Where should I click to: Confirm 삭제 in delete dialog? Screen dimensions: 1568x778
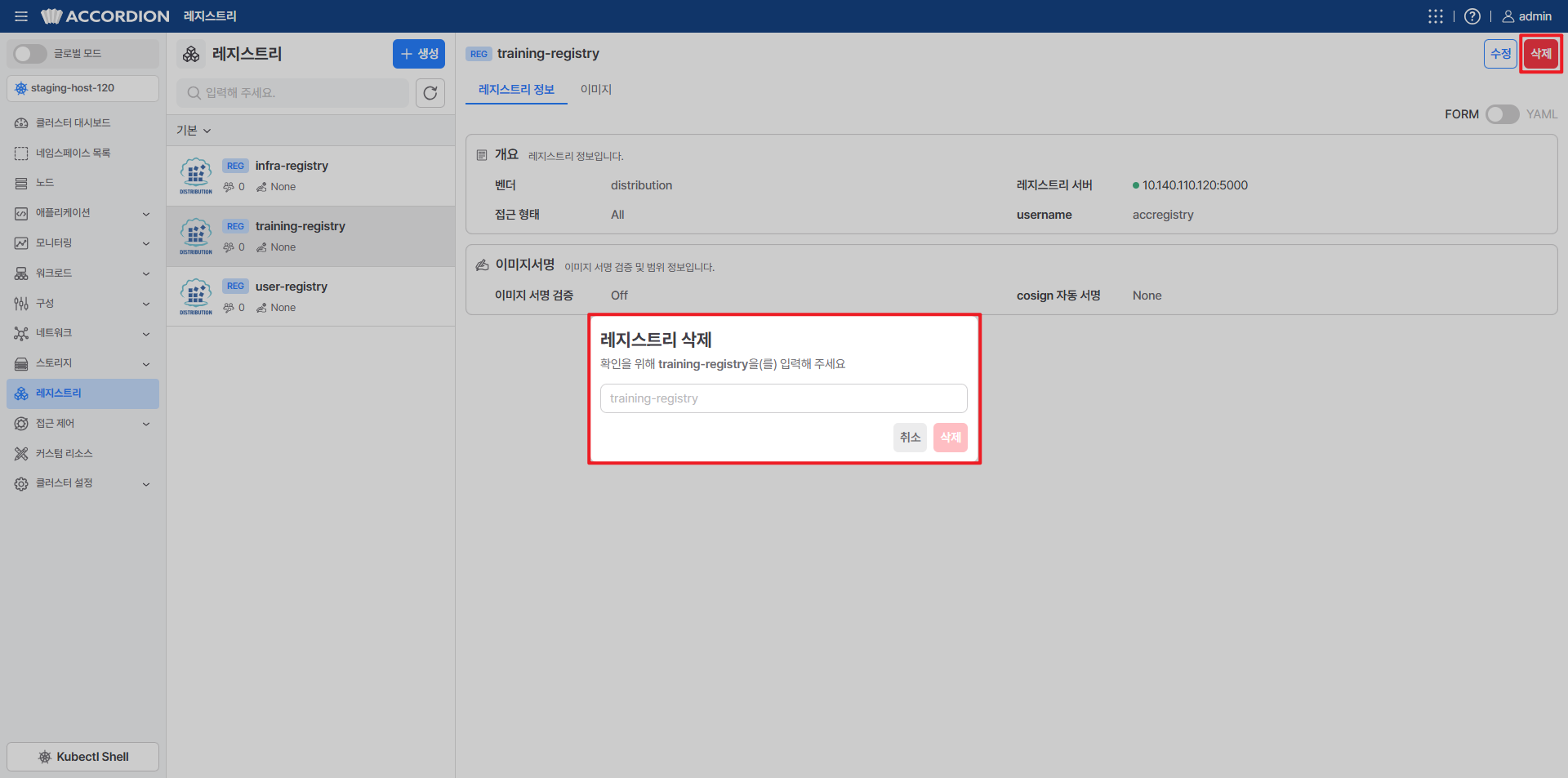click(x=951, y=438)
